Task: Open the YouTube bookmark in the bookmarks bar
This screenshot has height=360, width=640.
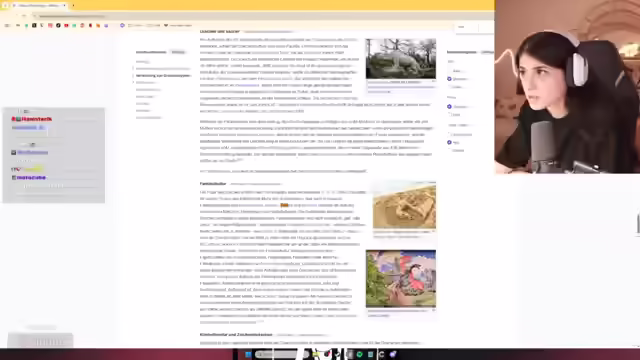Action: [x=66, y=25]
